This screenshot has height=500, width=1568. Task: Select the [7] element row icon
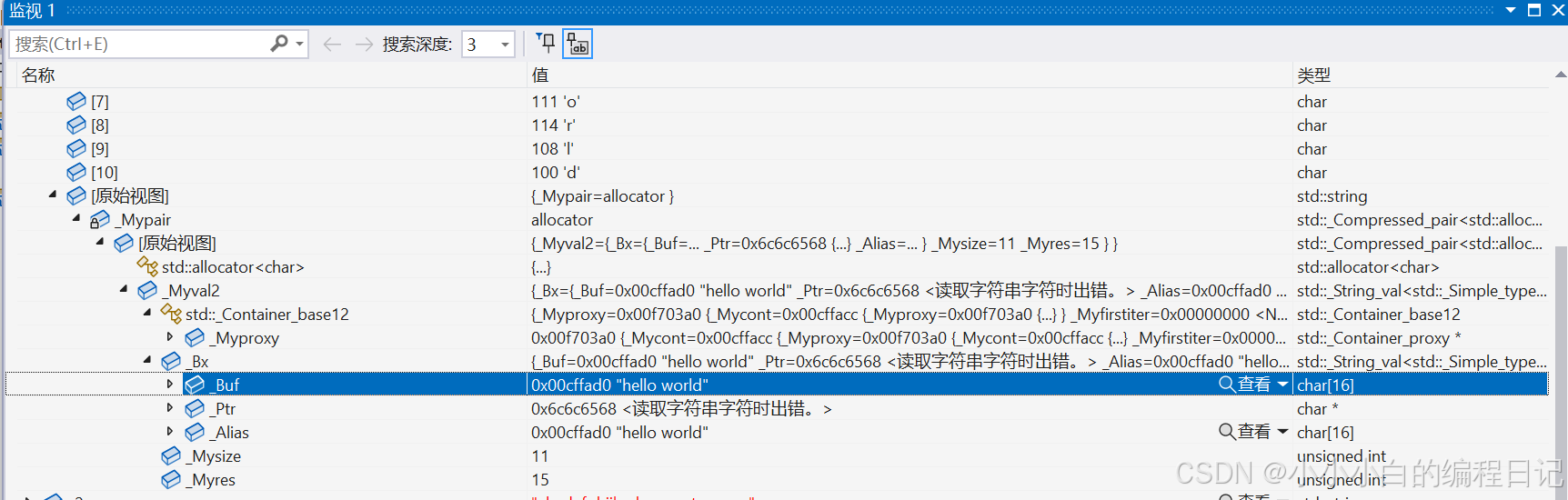click(x=76, y=101)
